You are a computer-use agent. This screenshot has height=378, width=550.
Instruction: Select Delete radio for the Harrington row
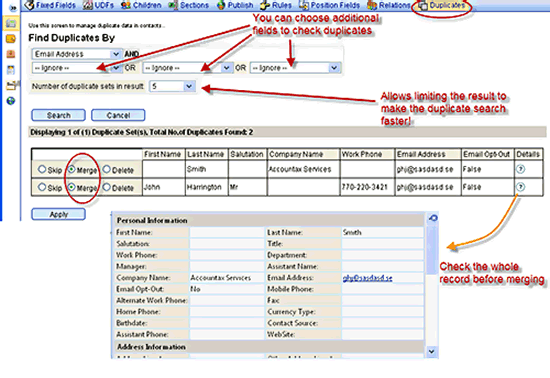click(x=107, y=187)
